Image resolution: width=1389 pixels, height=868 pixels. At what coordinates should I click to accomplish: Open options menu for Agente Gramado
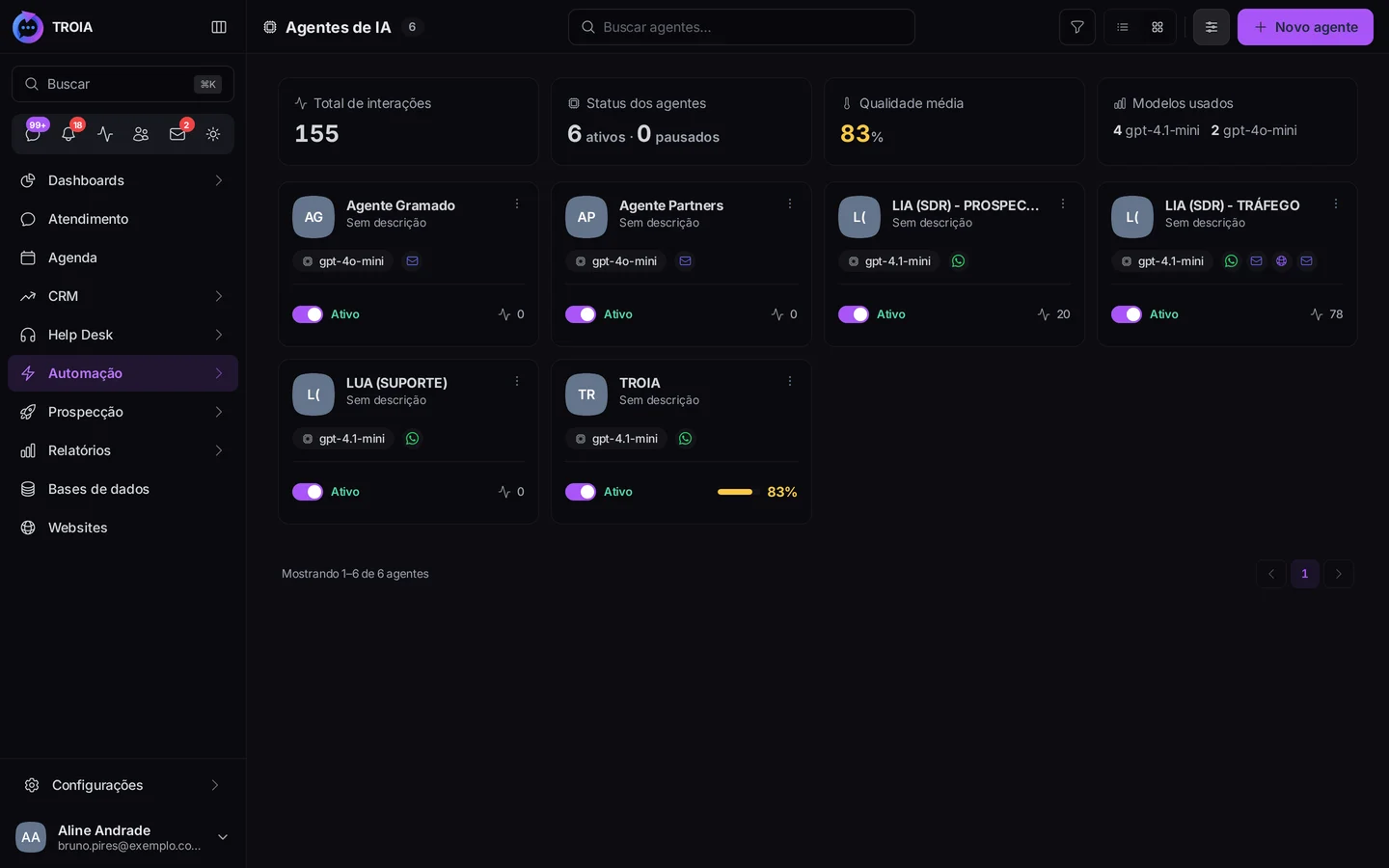point(517,203)
